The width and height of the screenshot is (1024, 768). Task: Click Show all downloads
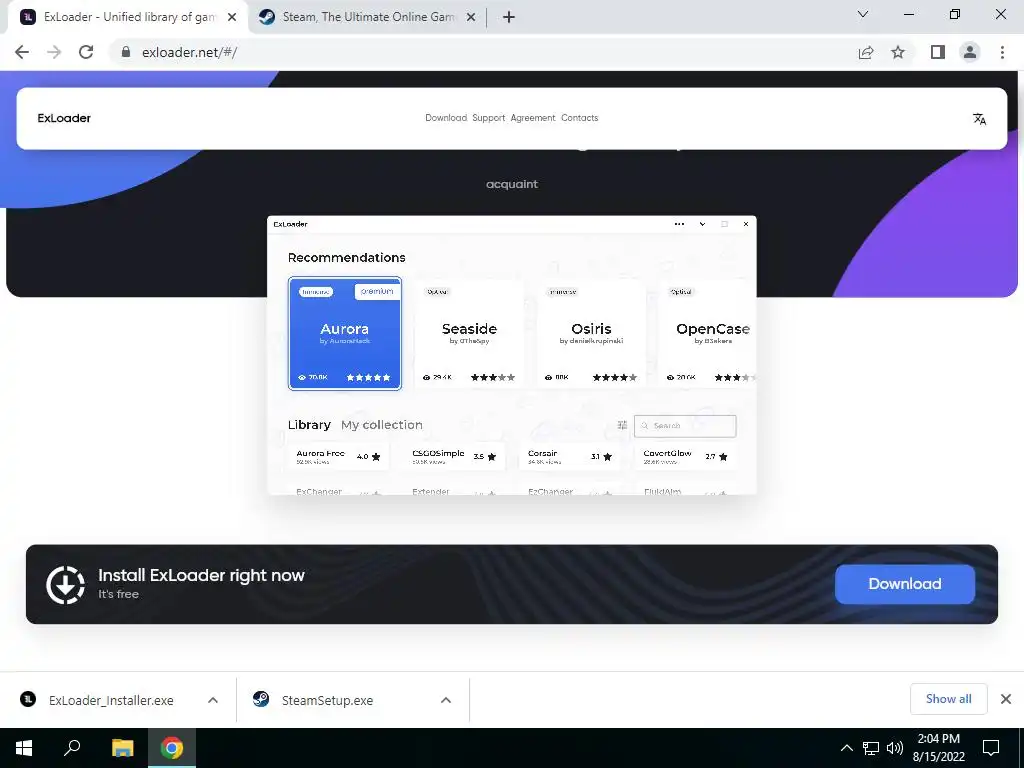[x=948, y=699]
